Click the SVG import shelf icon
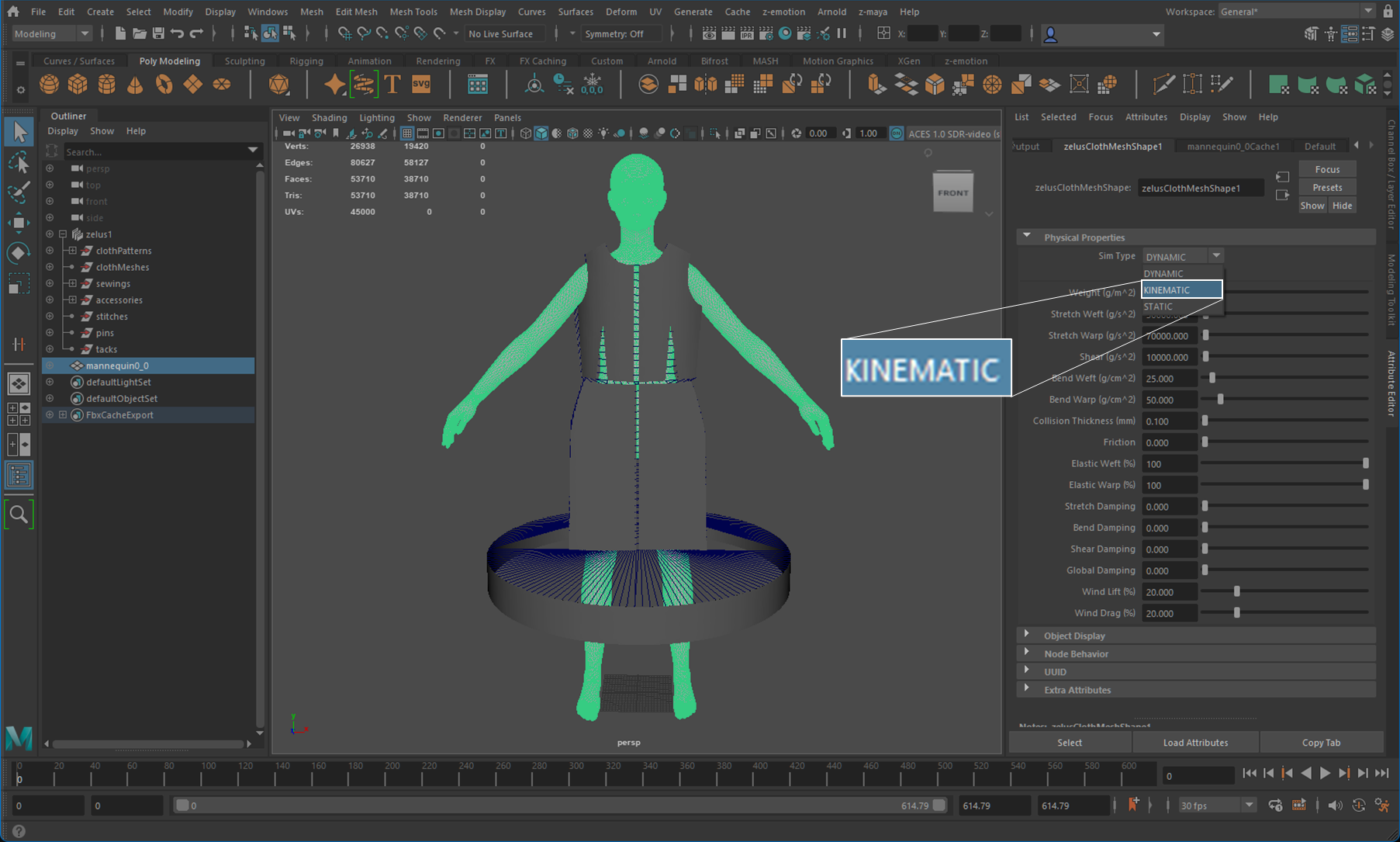 pyautogui.click(x=421, y=84)
